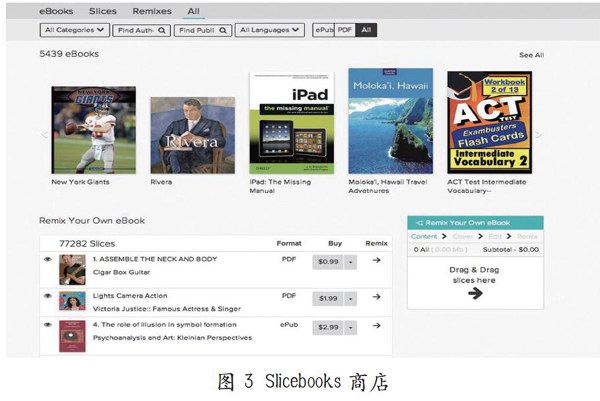Image resolution: width=600 pixels, height=401 pixels.
Task: Click the See All link
Action: tap(532, 55)
